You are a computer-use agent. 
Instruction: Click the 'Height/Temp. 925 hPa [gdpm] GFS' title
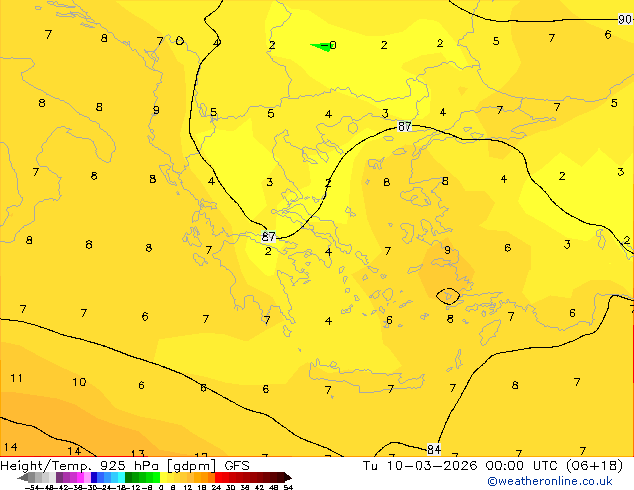pos(125,466)
